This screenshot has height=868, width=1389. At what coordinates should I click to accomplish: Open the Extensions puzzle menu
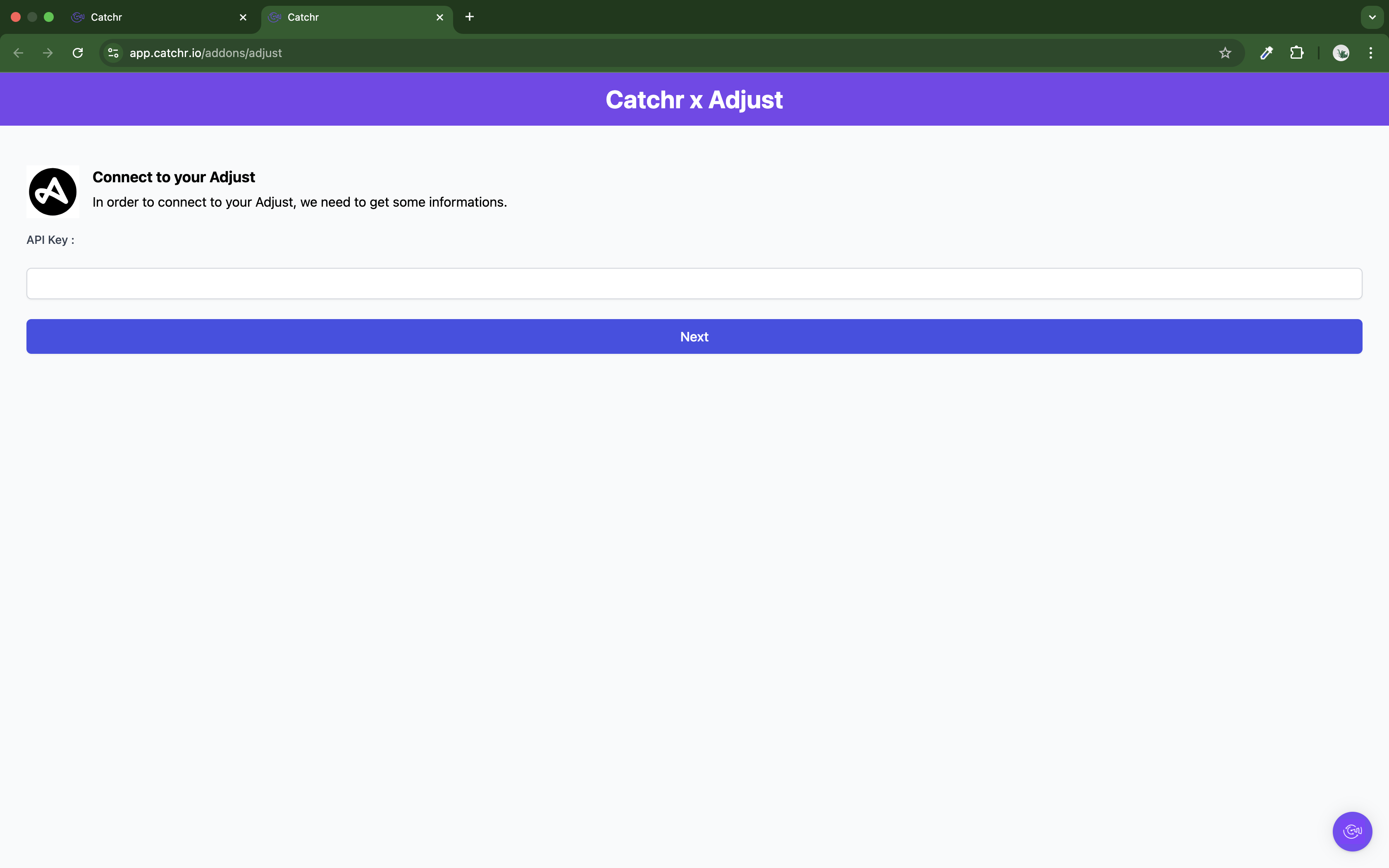tap(1296, 53)
